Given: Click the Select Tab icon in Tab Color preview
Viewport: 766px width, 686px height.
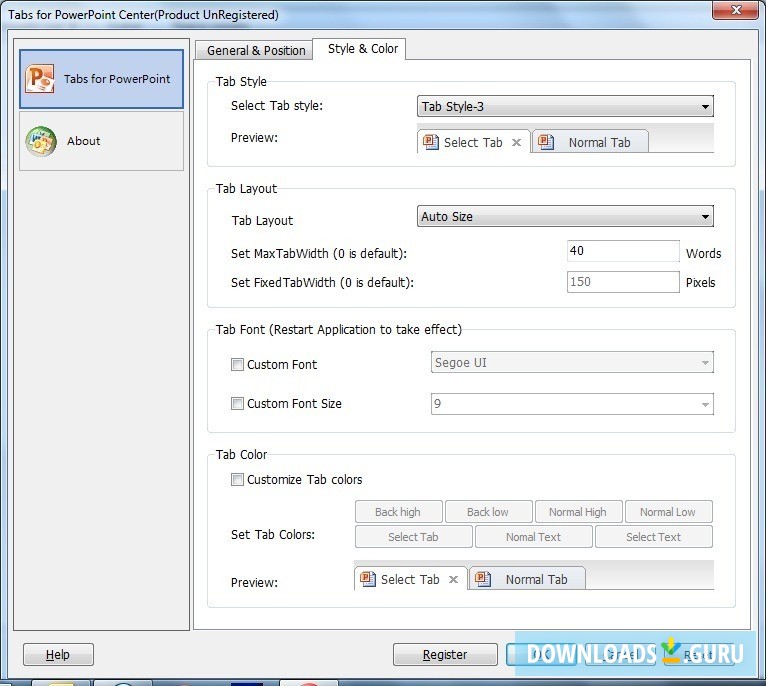Looking at the screenshot, I should click(x=367, y=579).
